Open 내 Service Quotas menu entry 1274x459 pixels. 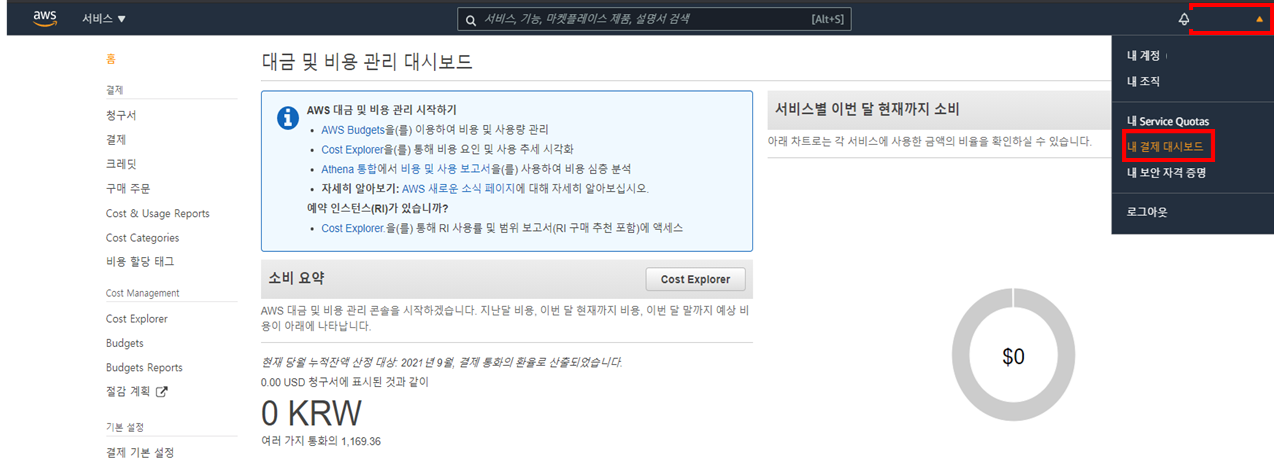(1167, 122)
